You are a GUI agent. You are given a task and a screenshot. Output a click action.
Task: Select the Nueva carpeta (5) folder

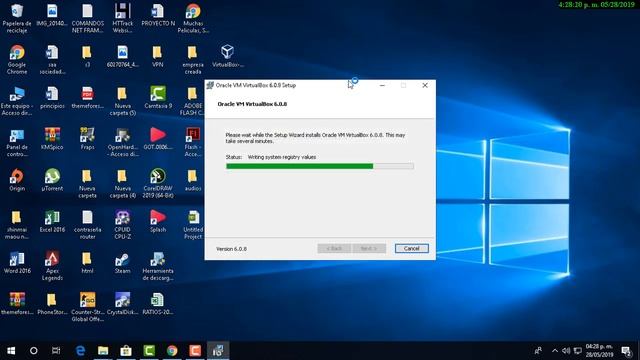click(122, 101)
